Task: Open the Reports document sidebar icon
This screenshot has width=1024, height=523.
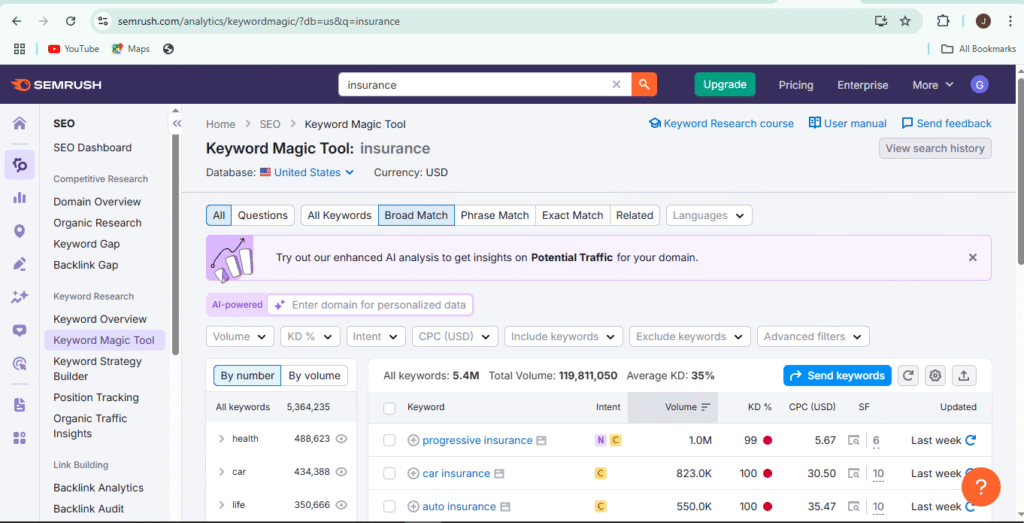Action: 20,405
